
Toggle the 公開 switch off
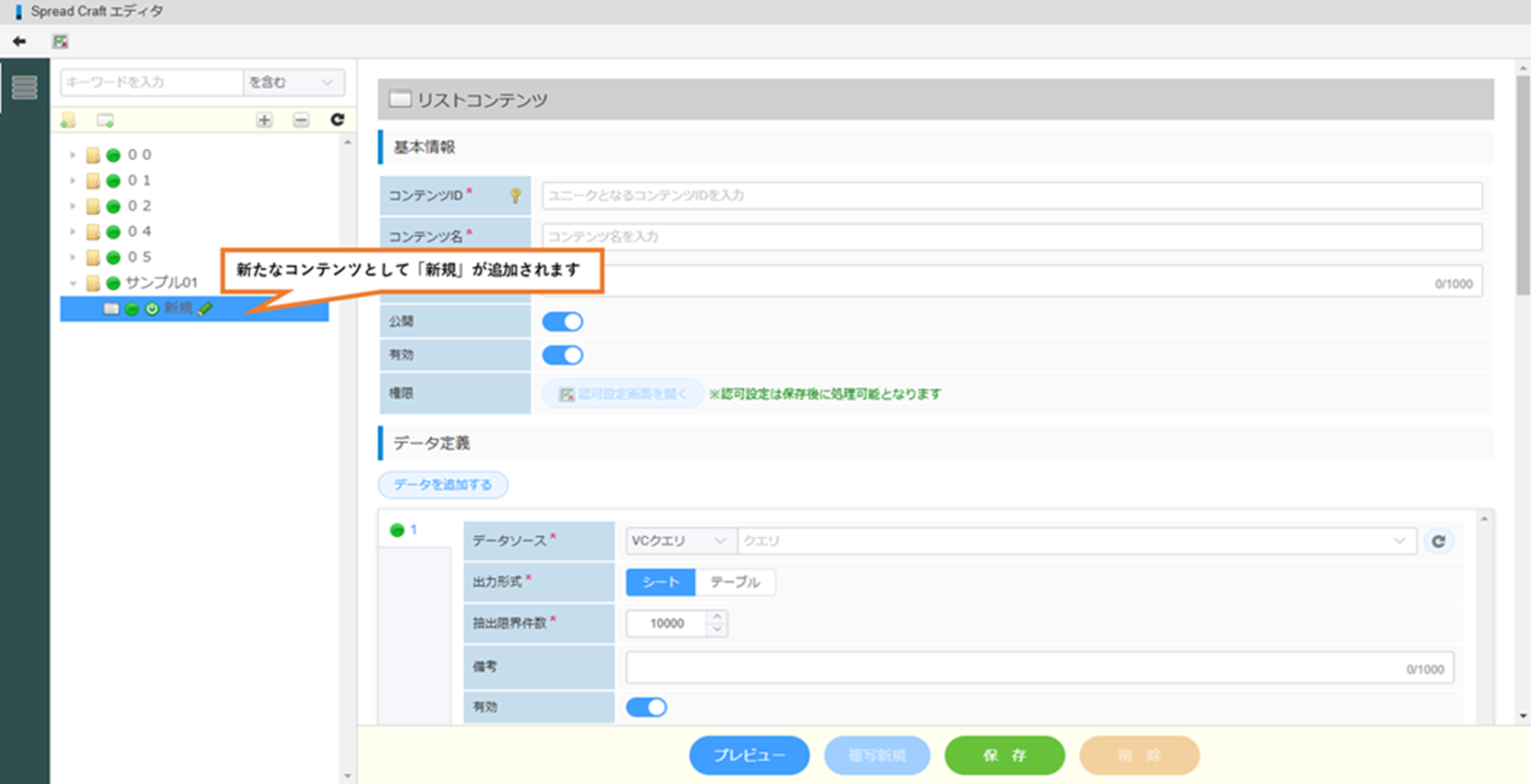(562, 321)
